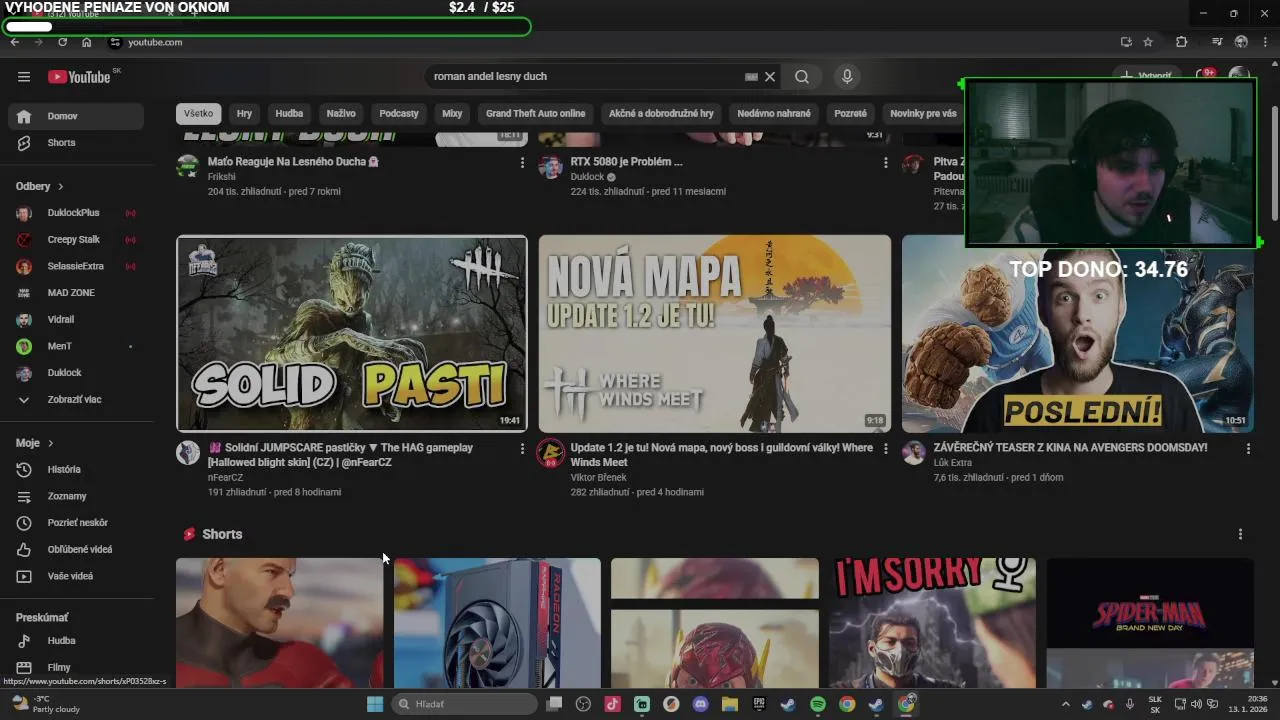
Task: Open Shorts shelf three-dot options menu
Action: [1240, 534]
